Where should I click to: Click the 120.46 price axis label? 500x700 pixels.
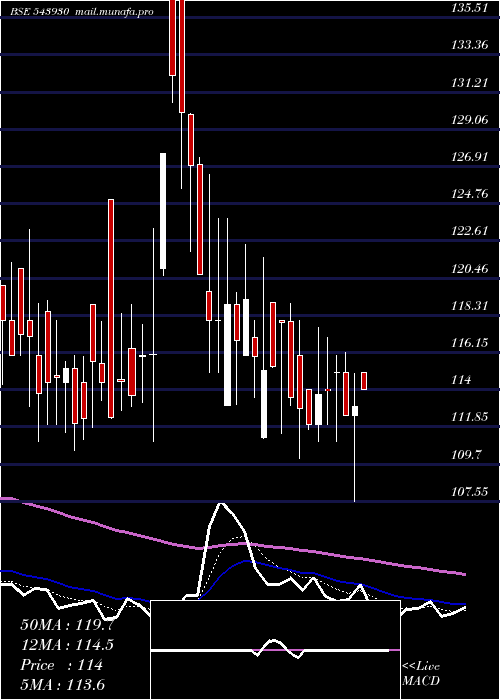pos(469,269)
